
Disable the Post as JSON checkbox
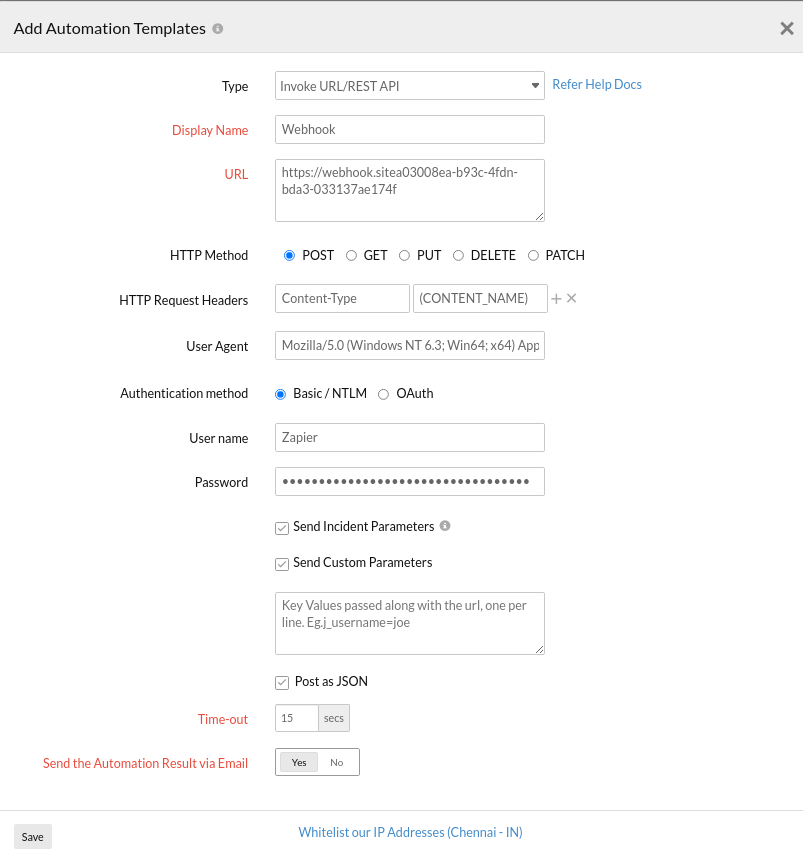(282, 682)
